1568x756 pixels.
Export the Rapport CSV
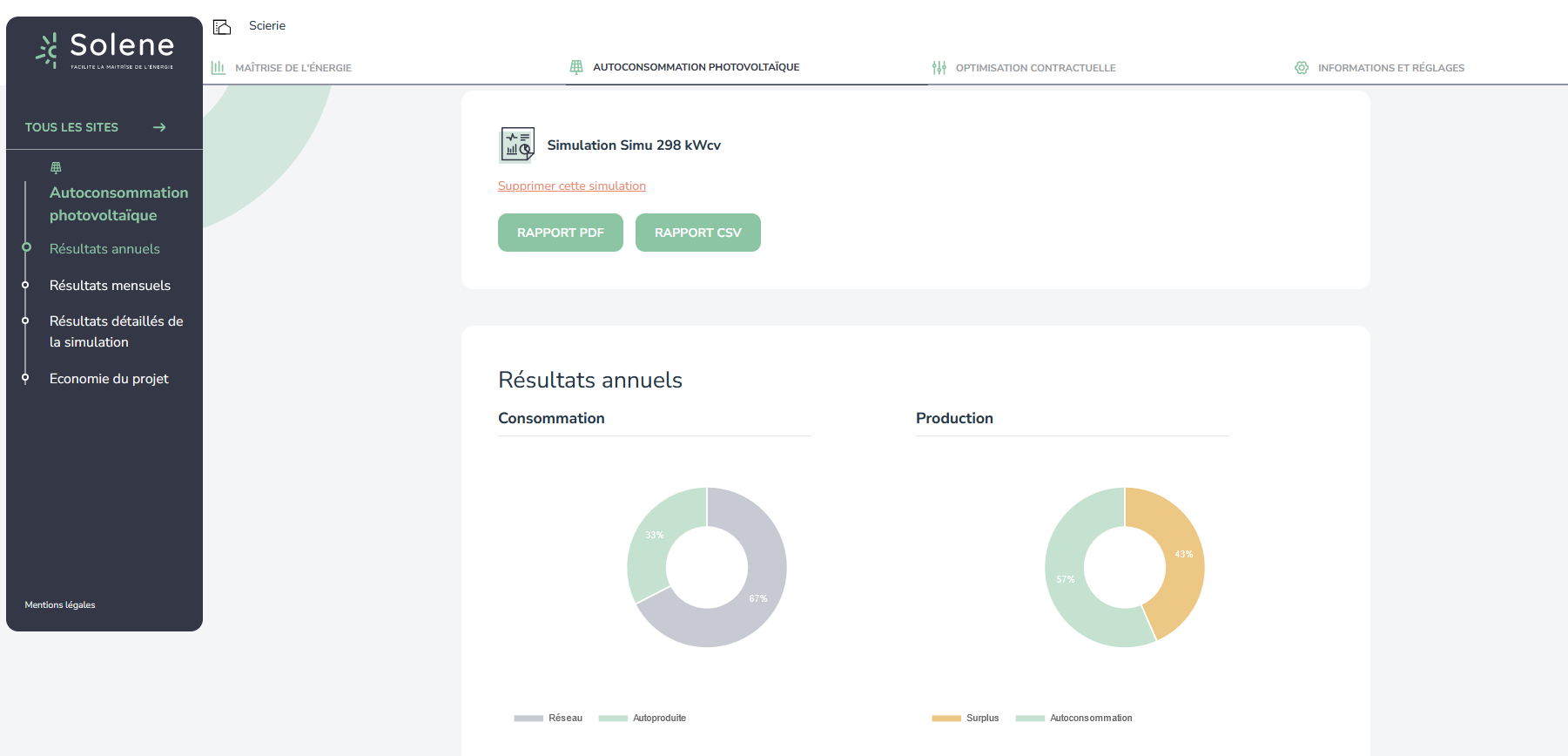(x=697, y=233)
